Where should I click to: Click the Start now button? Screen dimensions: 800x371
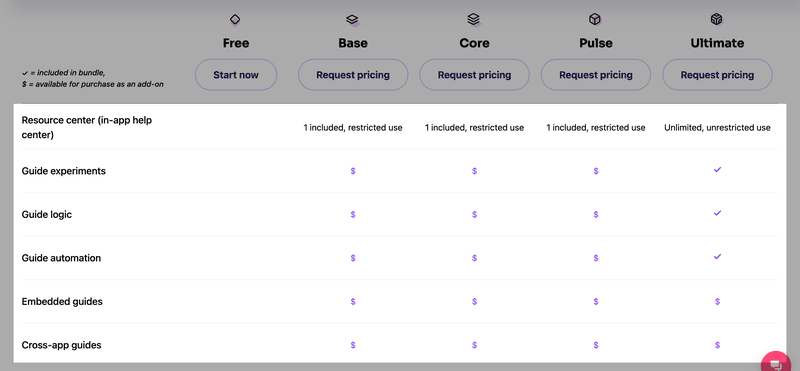(236, 75)
